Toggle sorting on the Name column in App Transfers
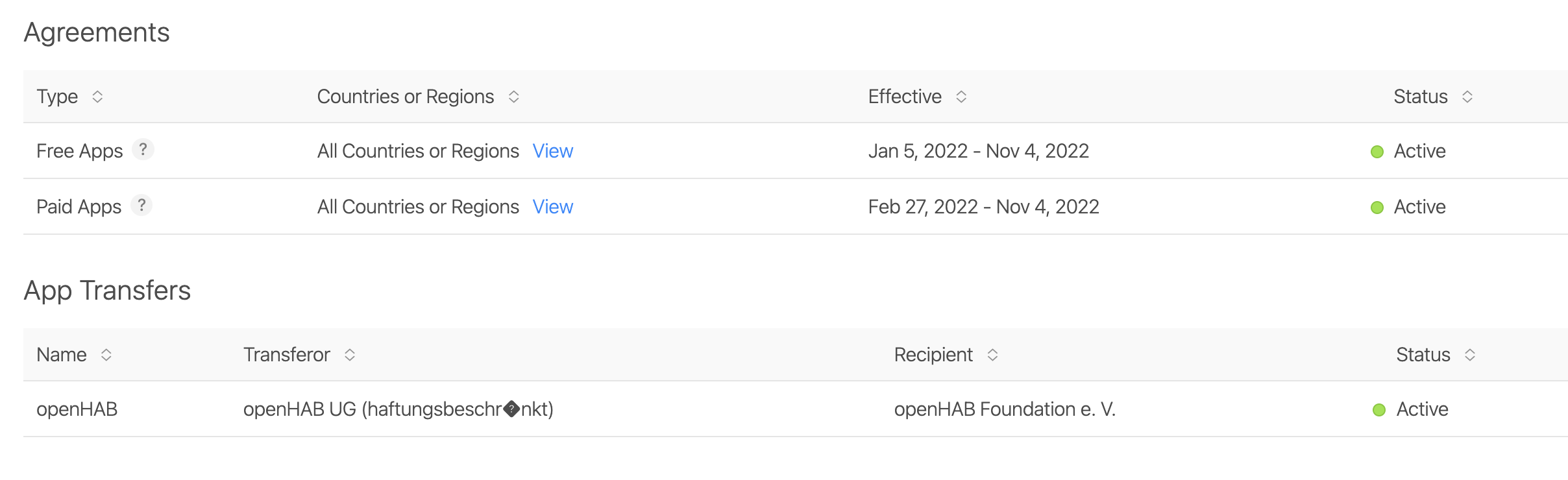The height and width of the screenshot is (480, 1568). click(x=107, y=355)
